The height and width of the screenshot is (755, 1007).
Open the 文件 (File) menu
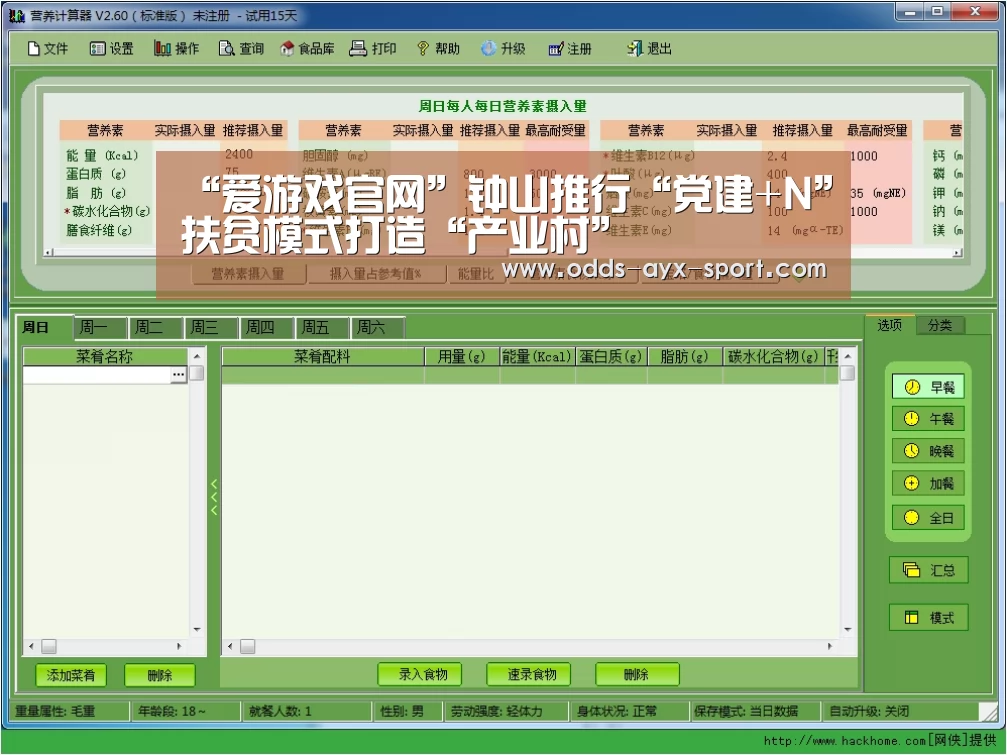[48, 48]
